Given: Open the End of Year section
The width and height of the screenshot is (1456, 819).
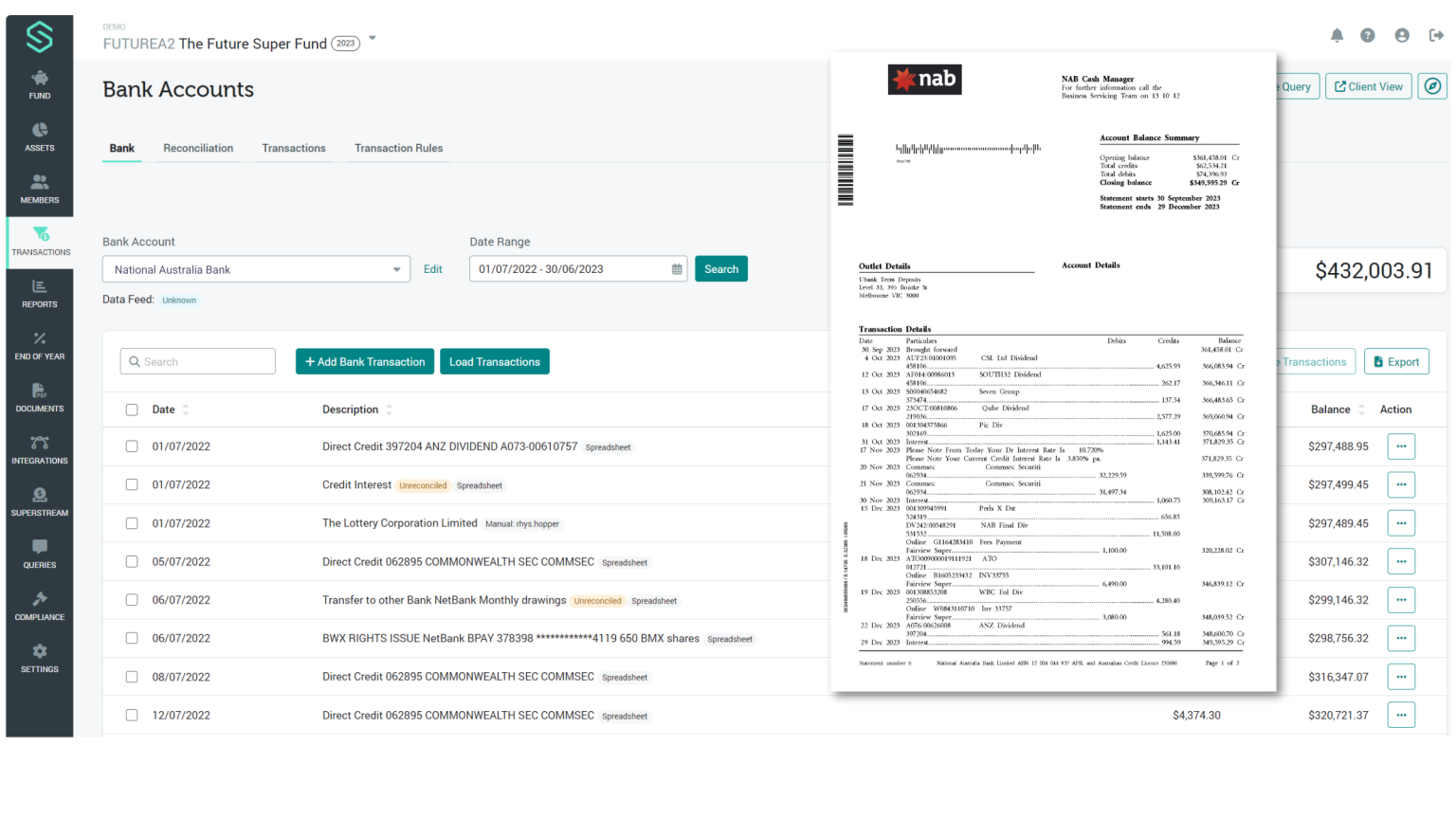Looking at the screenshot, I should (x=40, y=344).
